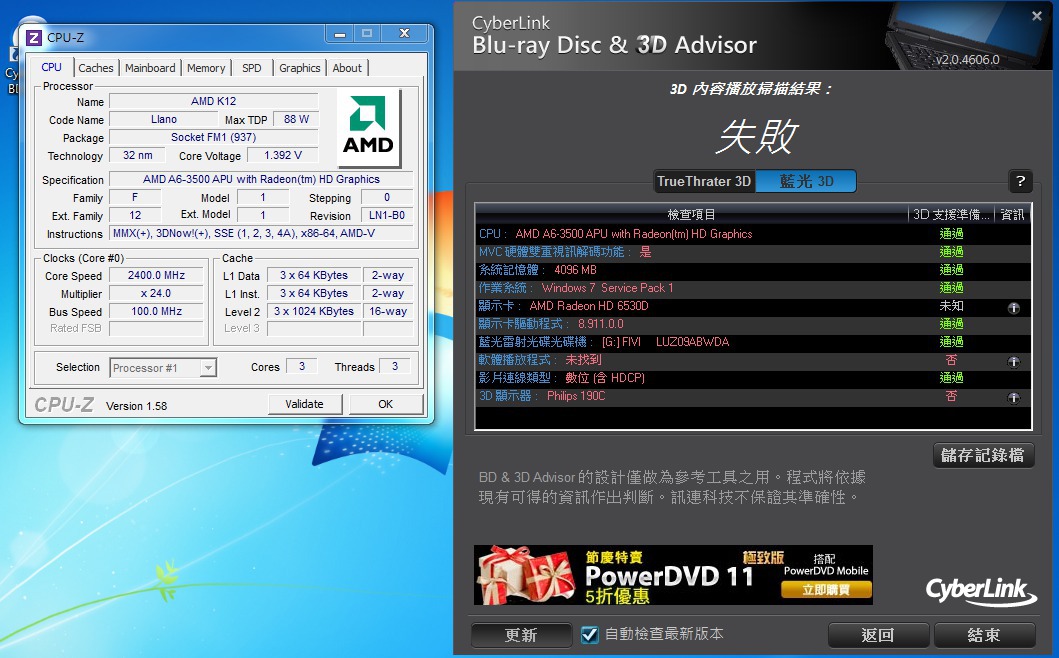Close the Blu-ray Disc & 3D Advisor window
1059x658 pixels.
coord(1037,16)
